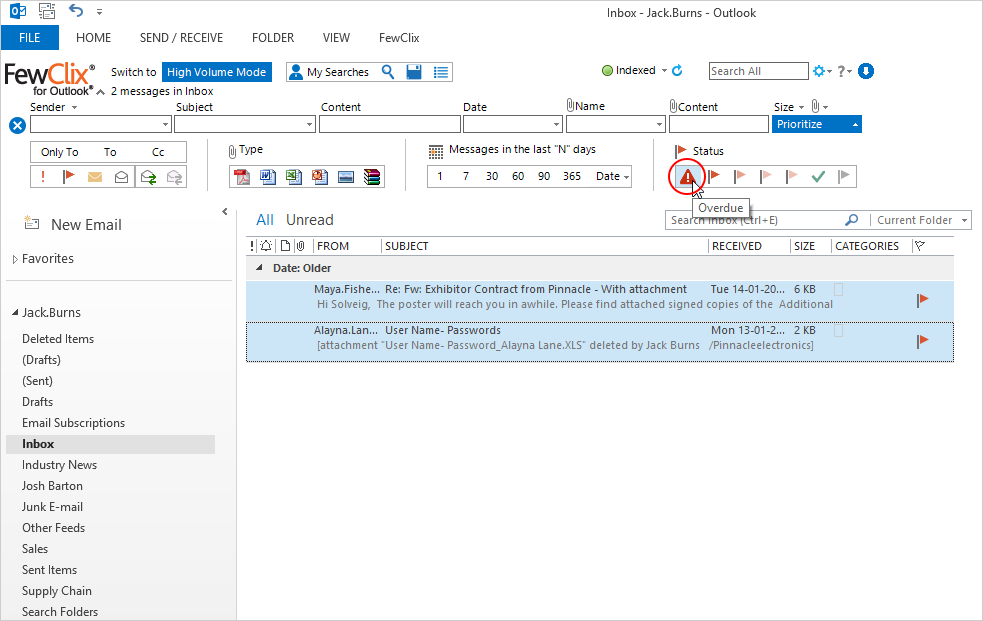Open the FewClix ribbon tab
The height and width of the screenshot is (621, 983).
(399, 38)
